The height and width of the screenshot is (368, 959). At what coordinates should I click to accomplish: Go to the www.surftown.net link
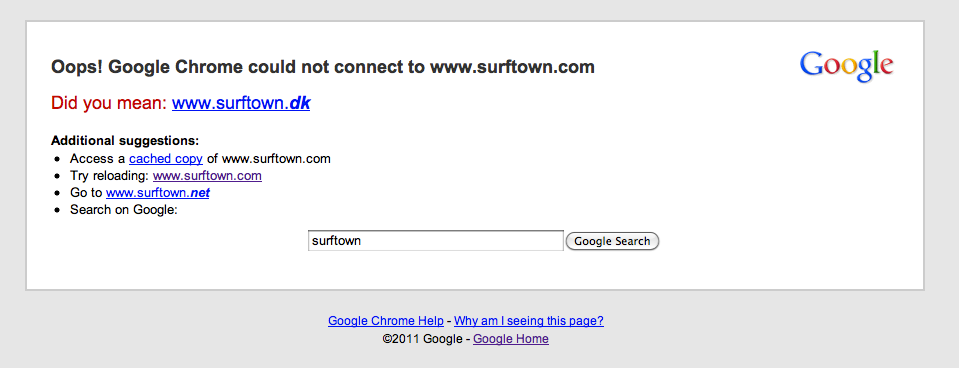point(158,193)
